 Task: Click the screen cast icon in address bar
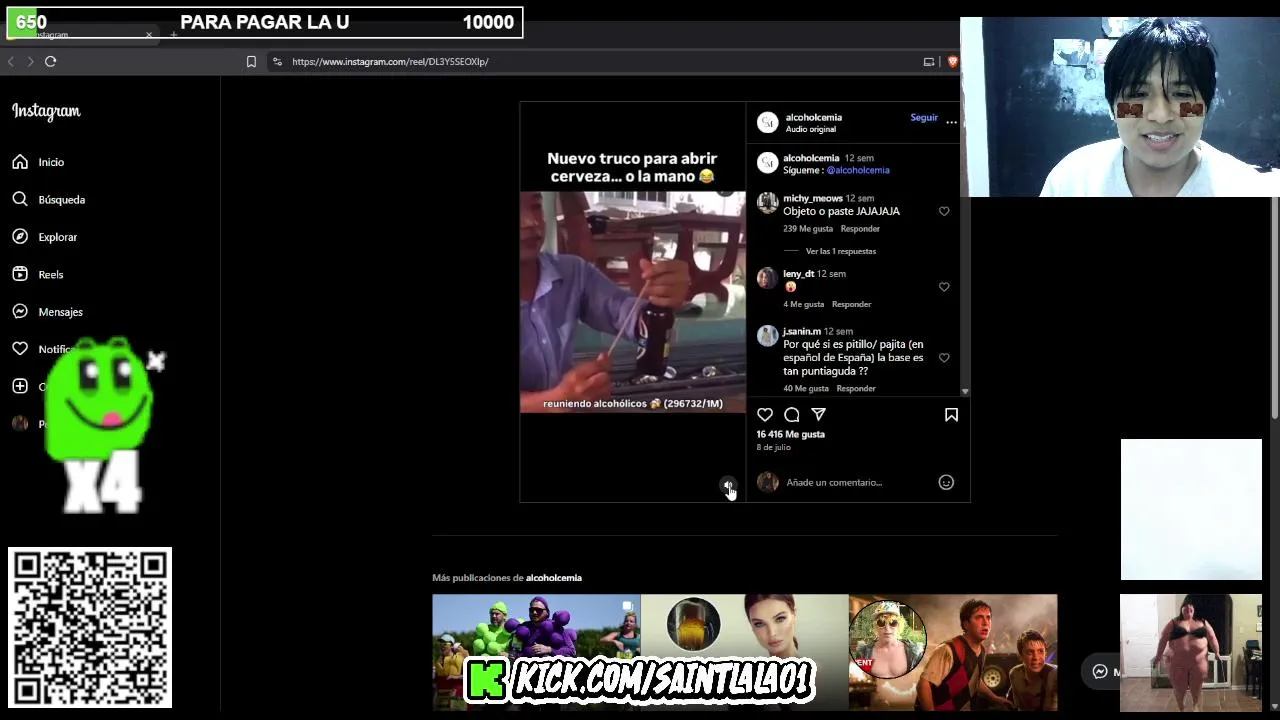click(929, 61)
